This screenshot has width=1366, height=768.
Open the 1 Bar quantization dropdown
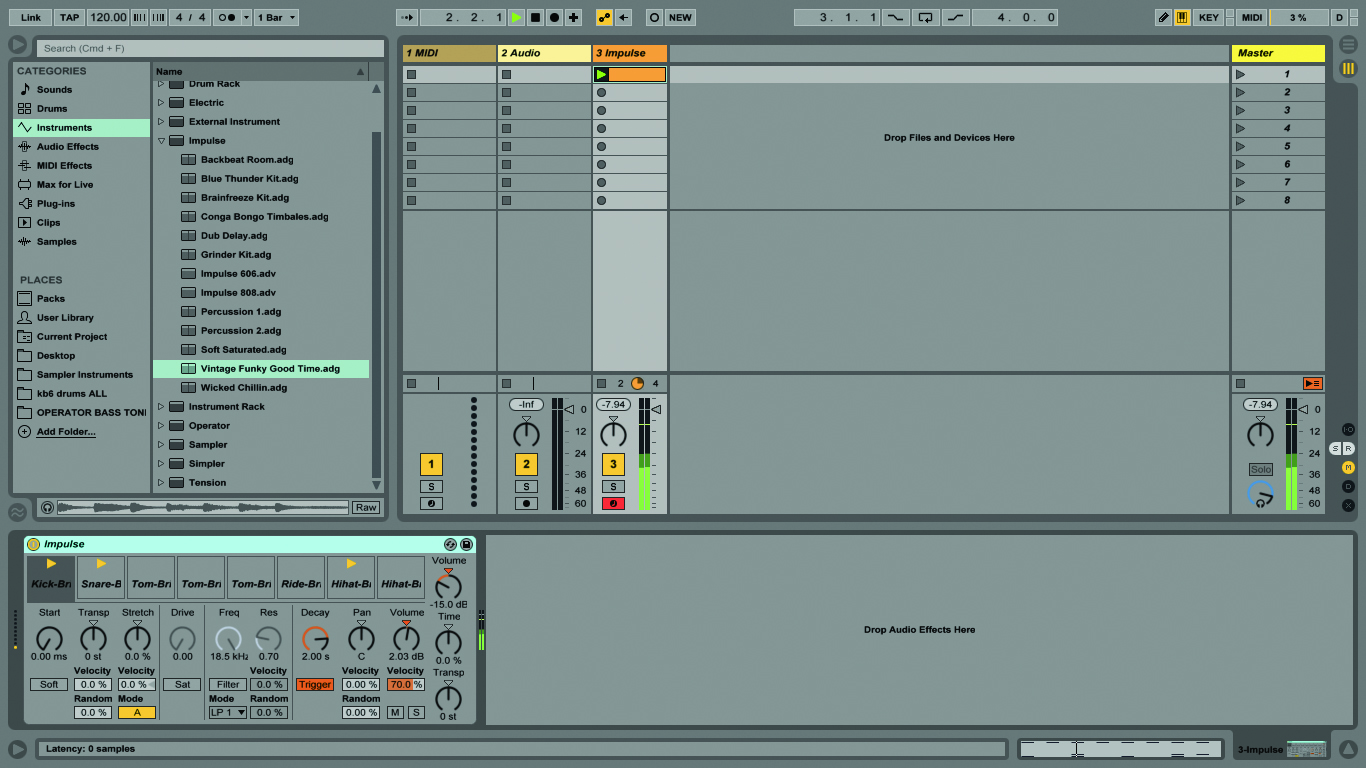pos(276,17)
